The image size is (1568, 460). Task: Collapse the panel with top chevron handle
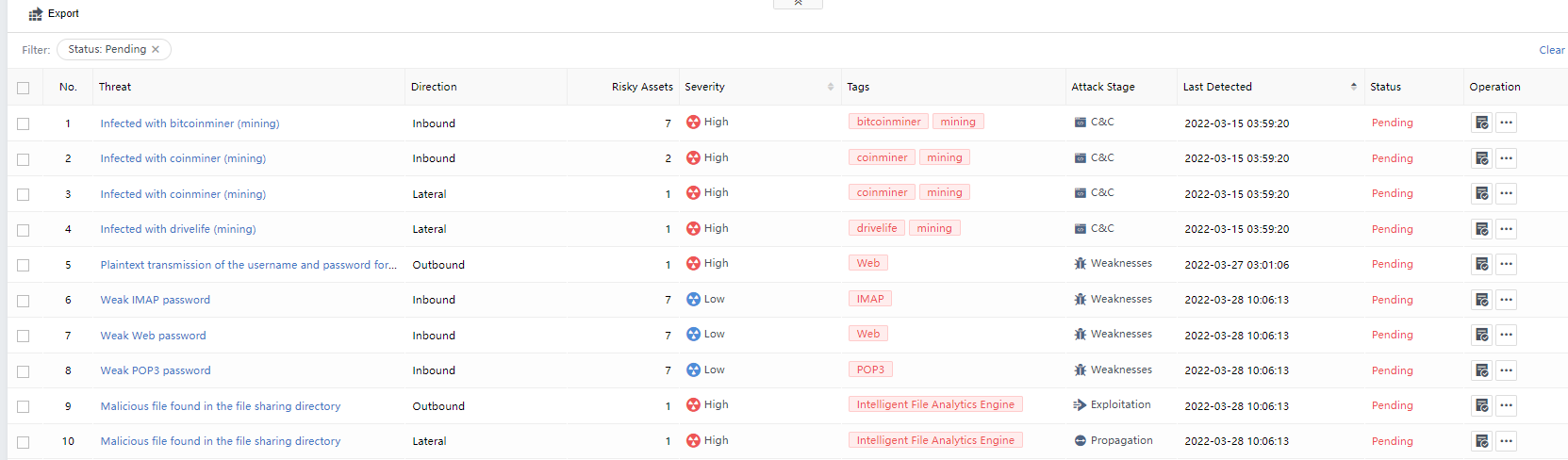click(x=798, y=4)
